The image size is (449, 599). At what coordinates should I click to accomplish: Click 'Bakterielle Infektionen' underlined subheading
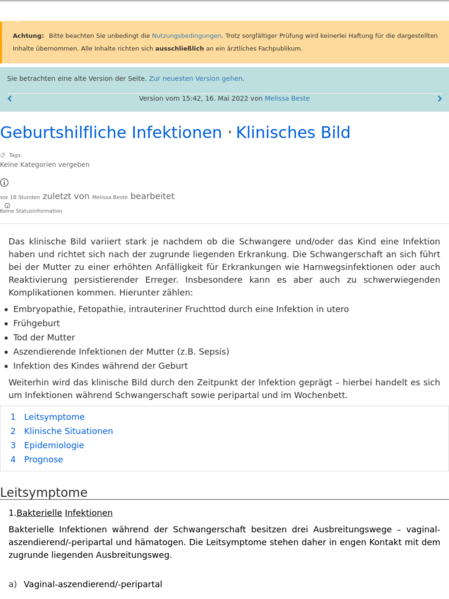(x=65, y=513)
